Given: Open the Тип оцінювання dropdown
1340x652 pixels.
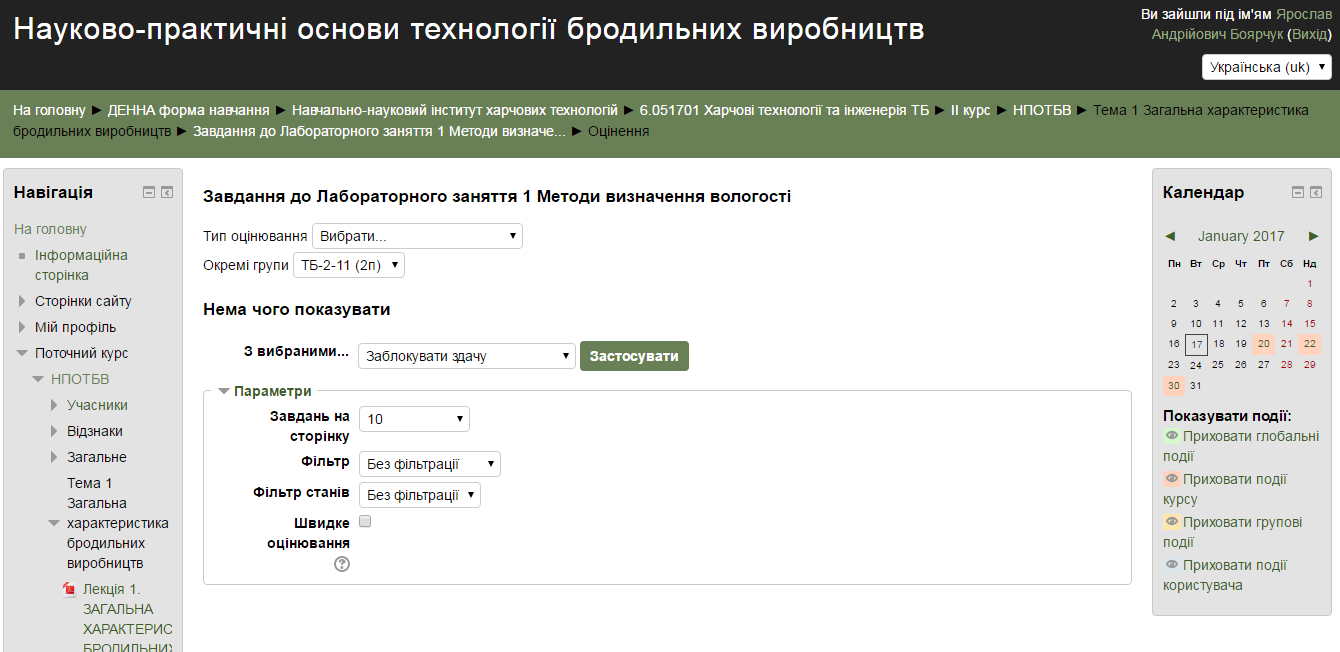Looking at the screenshot, I should tap(417, 235).
